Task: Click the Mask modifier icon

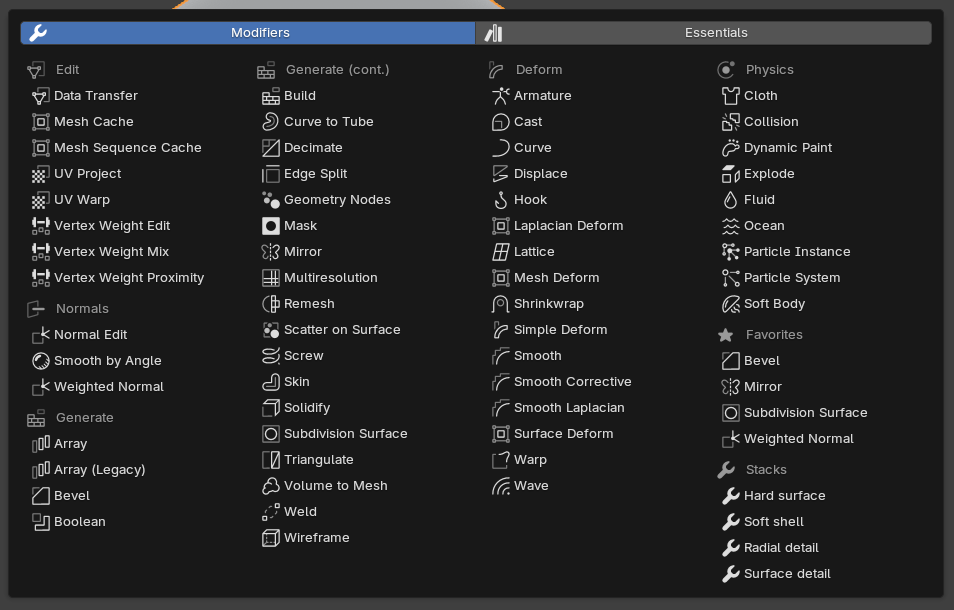Action: pyautogui.click(x=270, y=226)
